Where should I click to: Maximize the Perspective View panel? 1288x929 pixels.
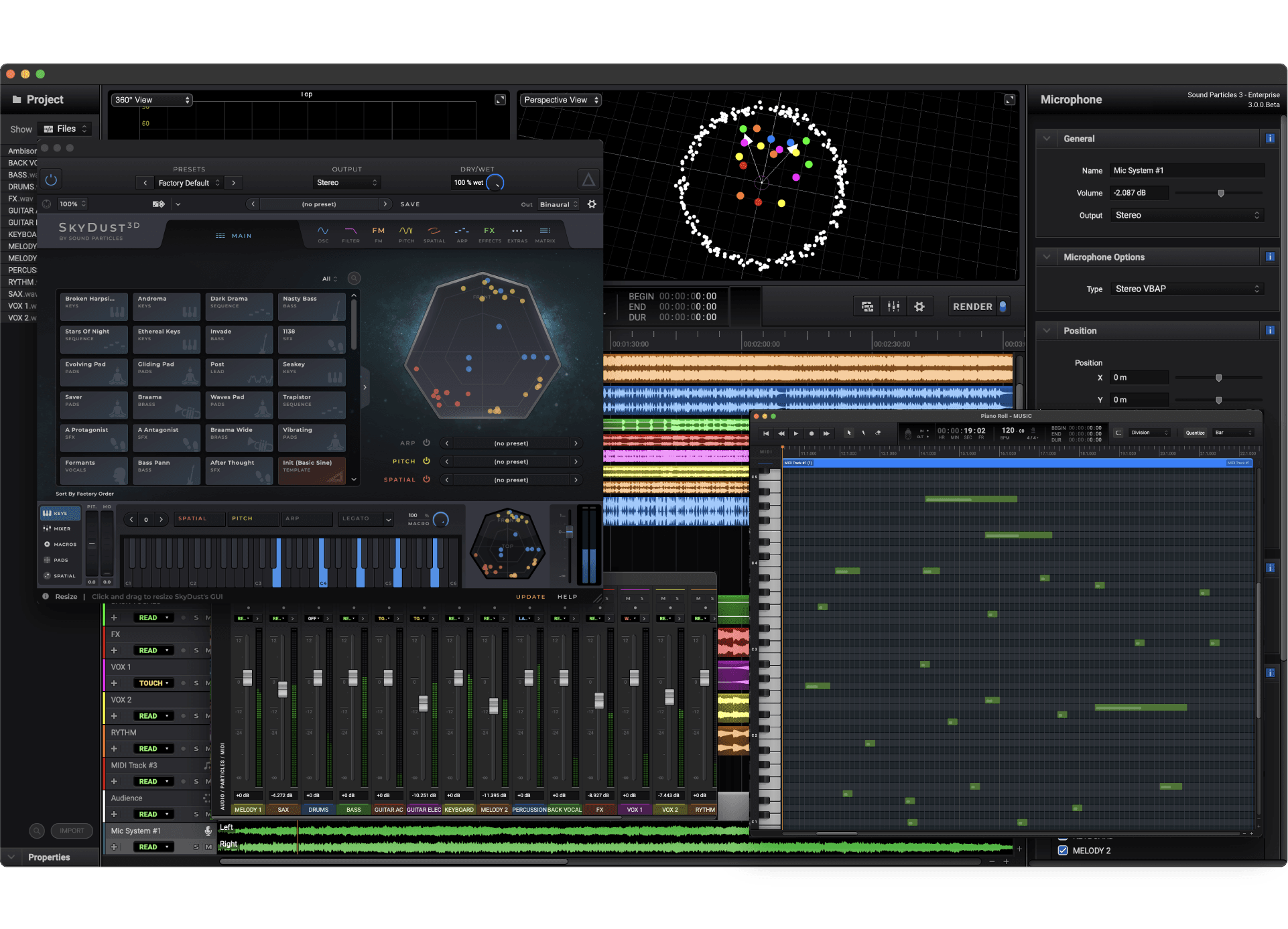coord(1009,100)
